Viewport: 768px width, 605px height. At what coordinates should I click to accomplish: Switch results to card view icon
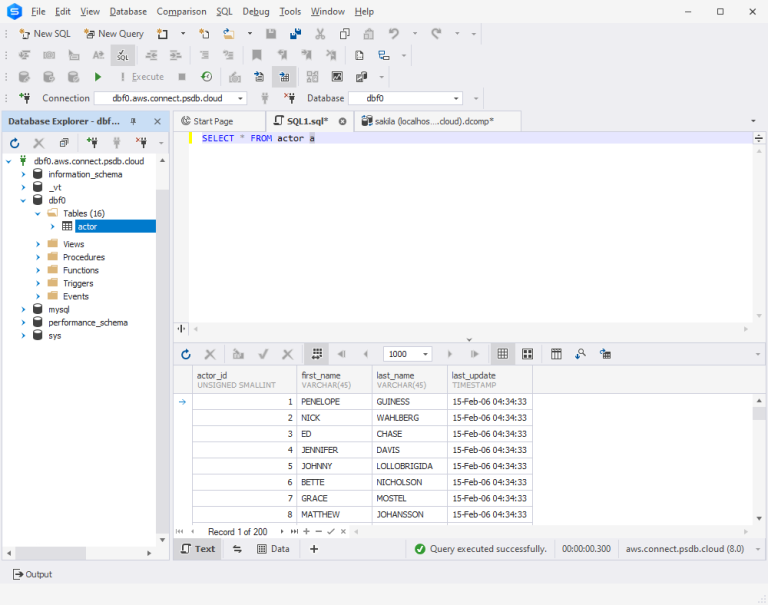click(x=527, y=354)
